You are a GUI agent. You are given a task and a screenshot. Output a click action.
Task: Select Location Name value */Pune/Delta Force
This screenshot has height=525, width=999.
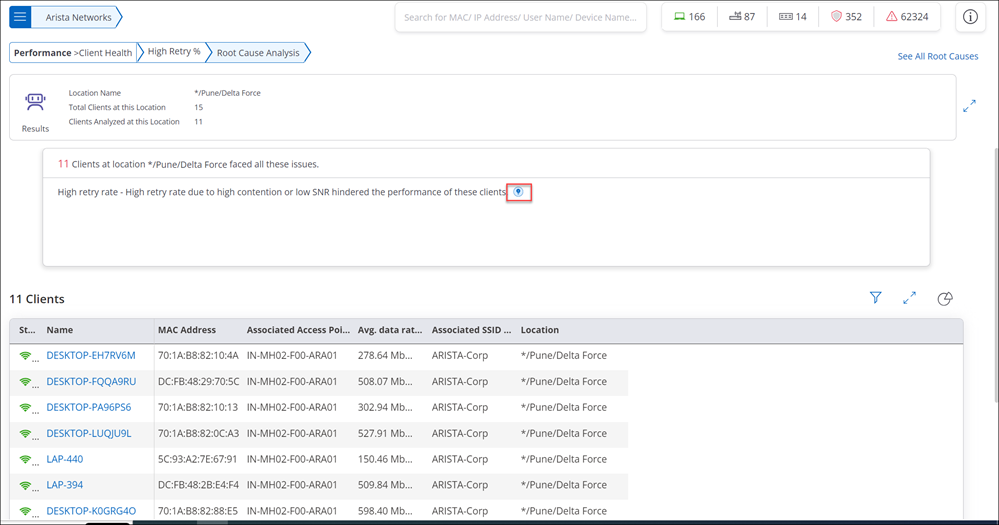(227, 93)
